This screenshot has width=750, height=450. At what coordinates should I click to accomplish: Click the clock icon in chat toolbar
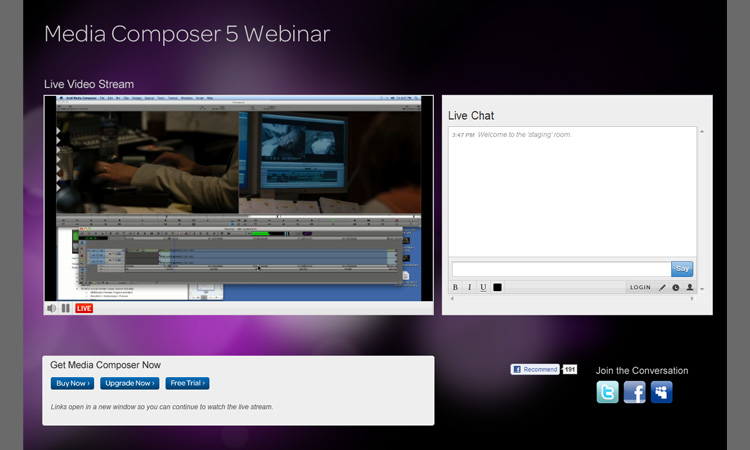click(x=675, y=287)
